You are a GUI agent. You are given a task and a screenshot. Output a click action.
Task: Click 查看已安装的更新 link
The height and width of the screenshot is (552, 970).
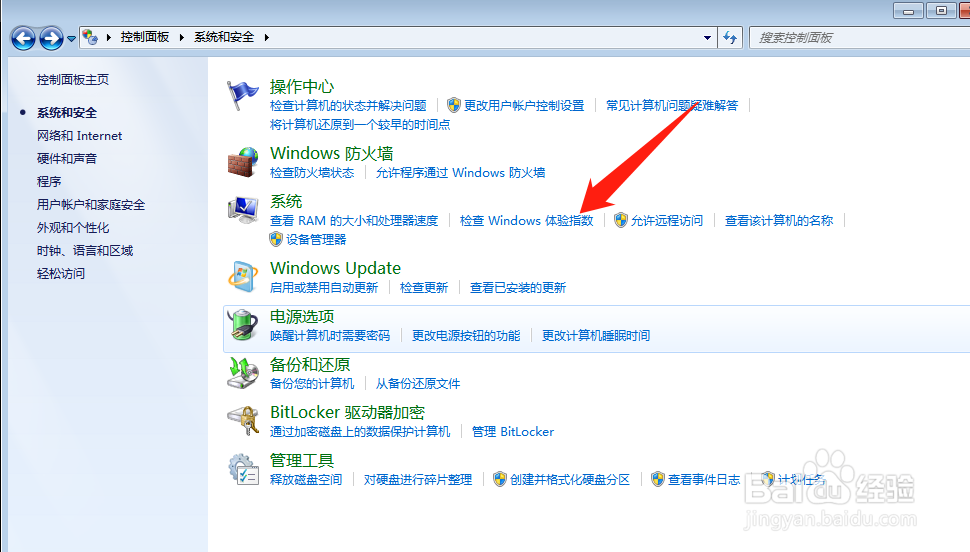pyautogui.click(x=518, y=288)
